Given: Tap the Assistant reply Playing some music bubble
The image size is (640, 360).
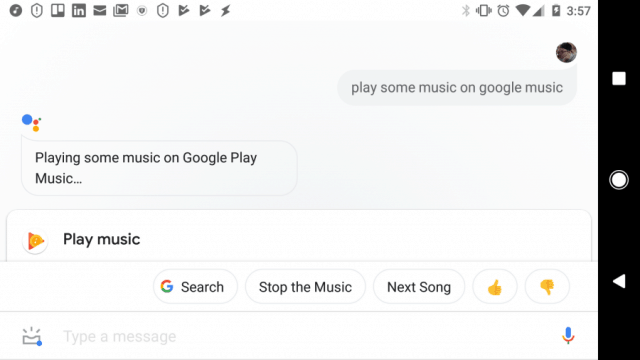Looking at the screenshot, I should [159, 168].
